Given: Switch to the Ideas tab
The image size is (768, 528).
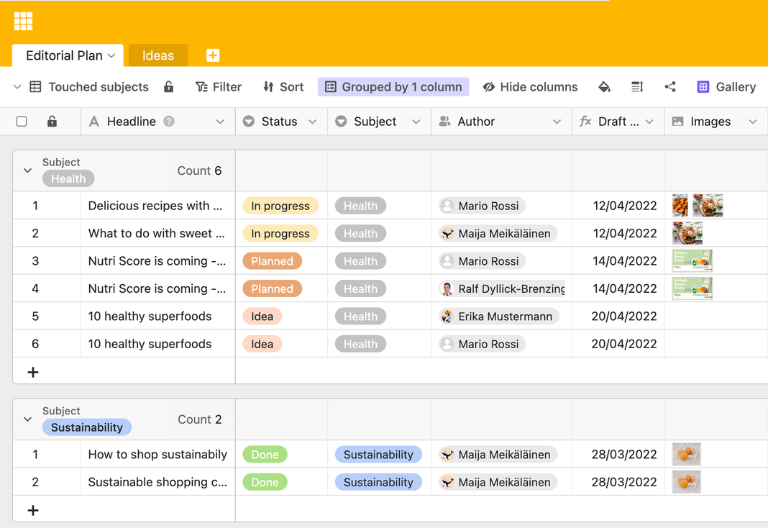Looking at the screenshot, I should point(158,56).
